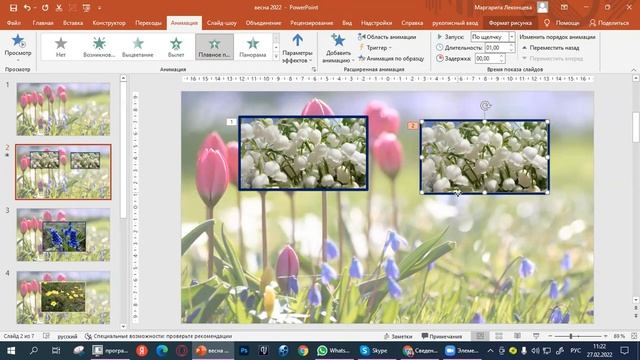Open the Файл menu tab
Screen dimensions: 640x360
point(13,23)
